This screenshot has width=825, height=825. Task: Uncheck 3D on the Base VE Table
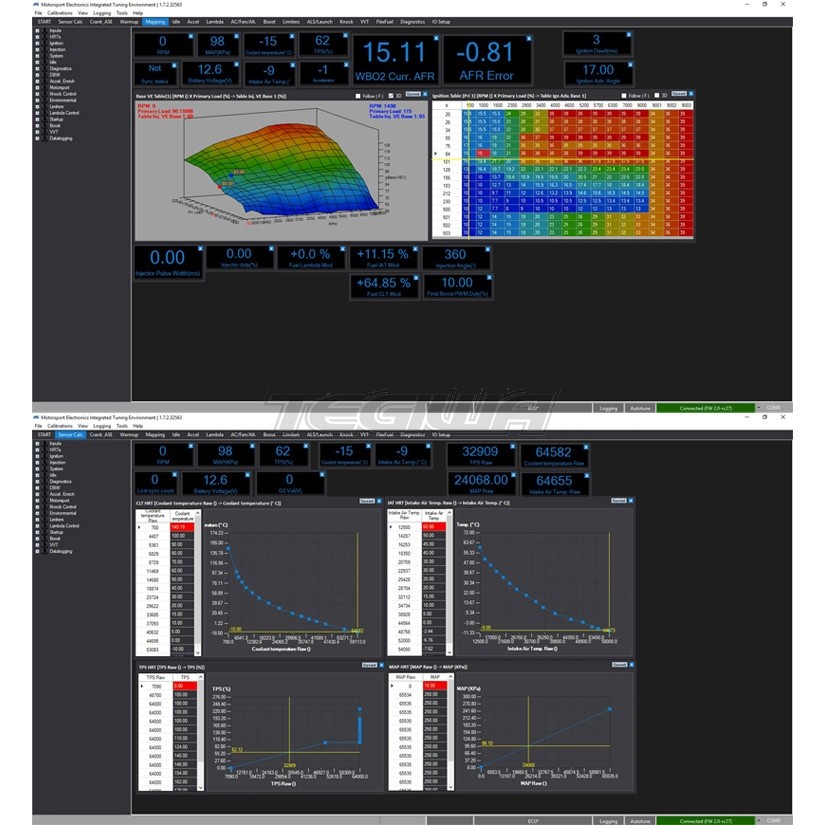pos(390,96)
